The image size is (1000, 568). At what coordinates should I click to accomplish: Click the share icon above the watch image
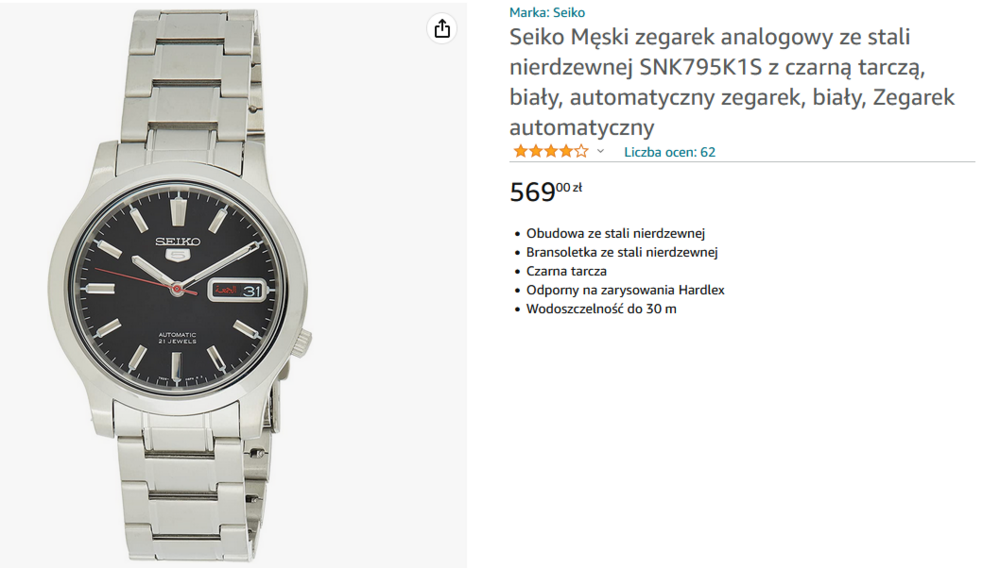(x=442, y=28)
